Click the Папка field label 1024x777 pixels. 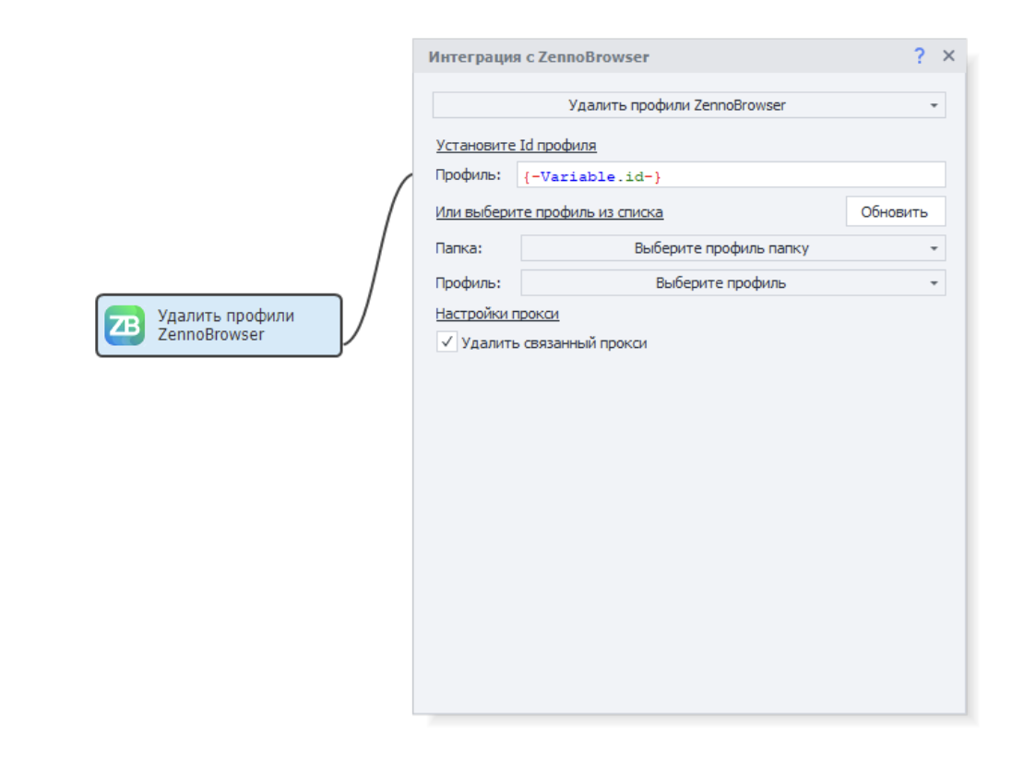click(x=459, y=249)
